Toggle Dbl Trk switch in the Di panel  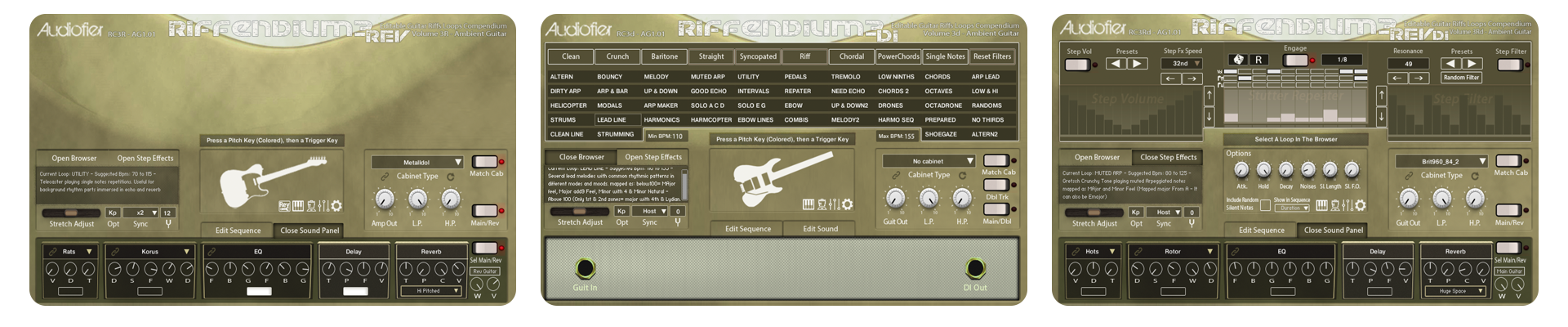996,185
